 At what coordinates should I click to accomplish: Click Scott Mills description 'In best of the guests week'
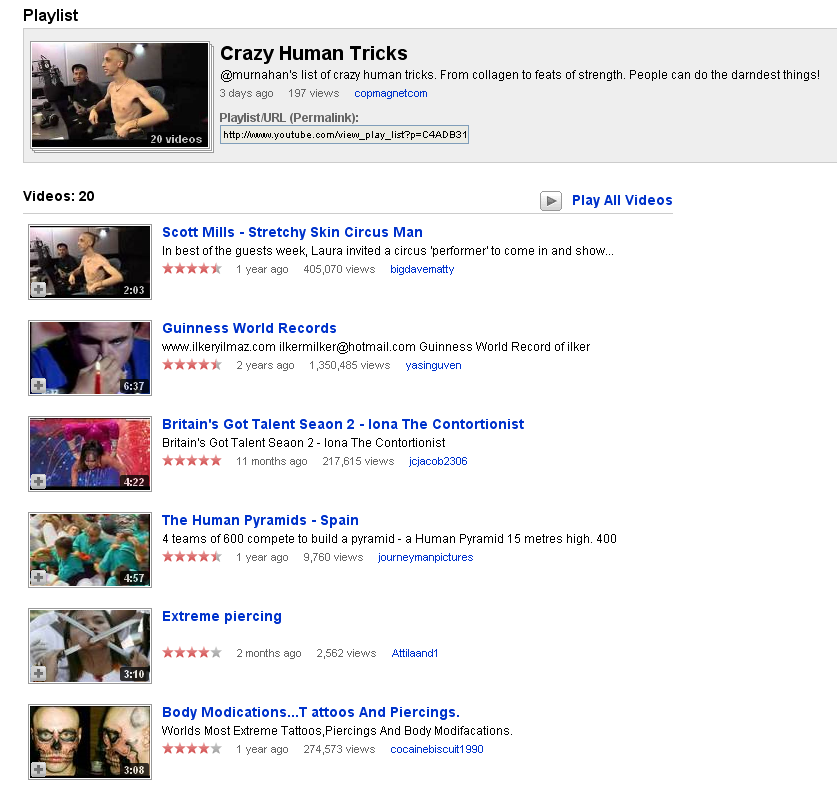[388, 251]
